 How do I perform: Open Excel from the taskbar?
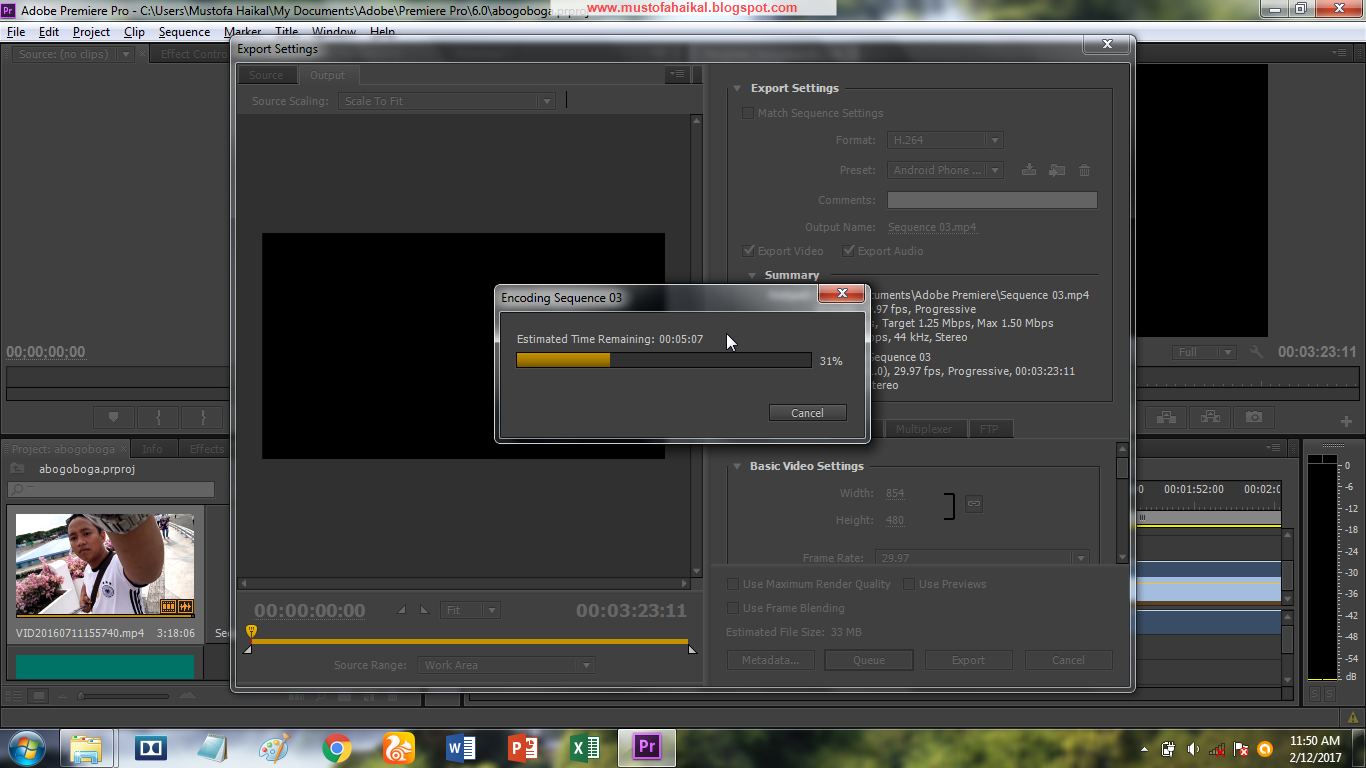point(585,748)
